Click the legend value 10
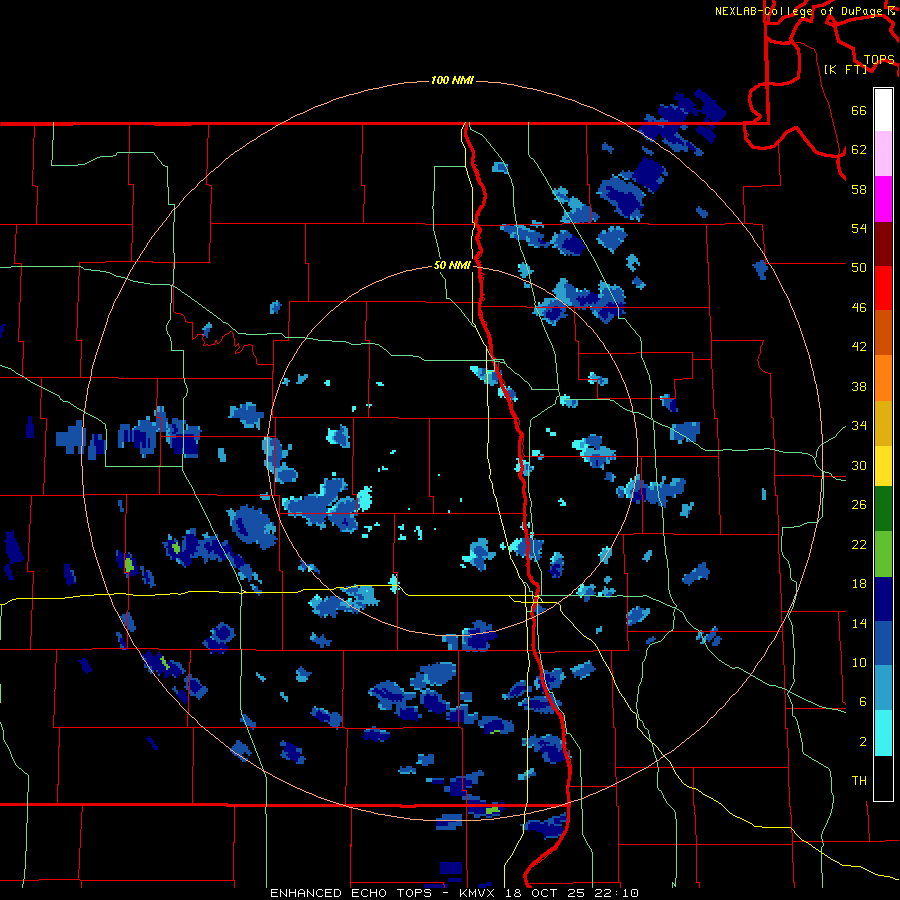Screen dimensions: 900x900 point(859,662)
